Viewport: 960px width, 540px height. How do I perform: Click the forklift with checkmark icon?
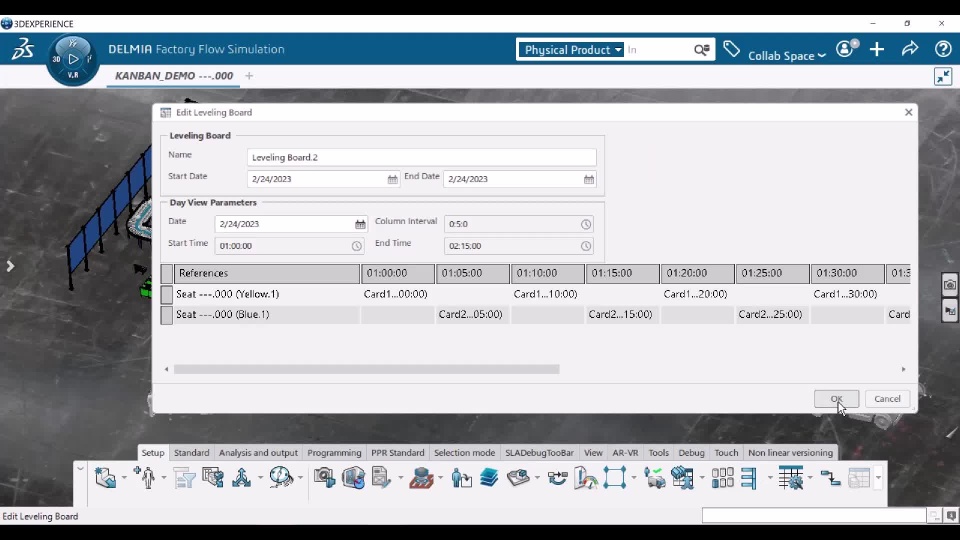pos(654,478)
